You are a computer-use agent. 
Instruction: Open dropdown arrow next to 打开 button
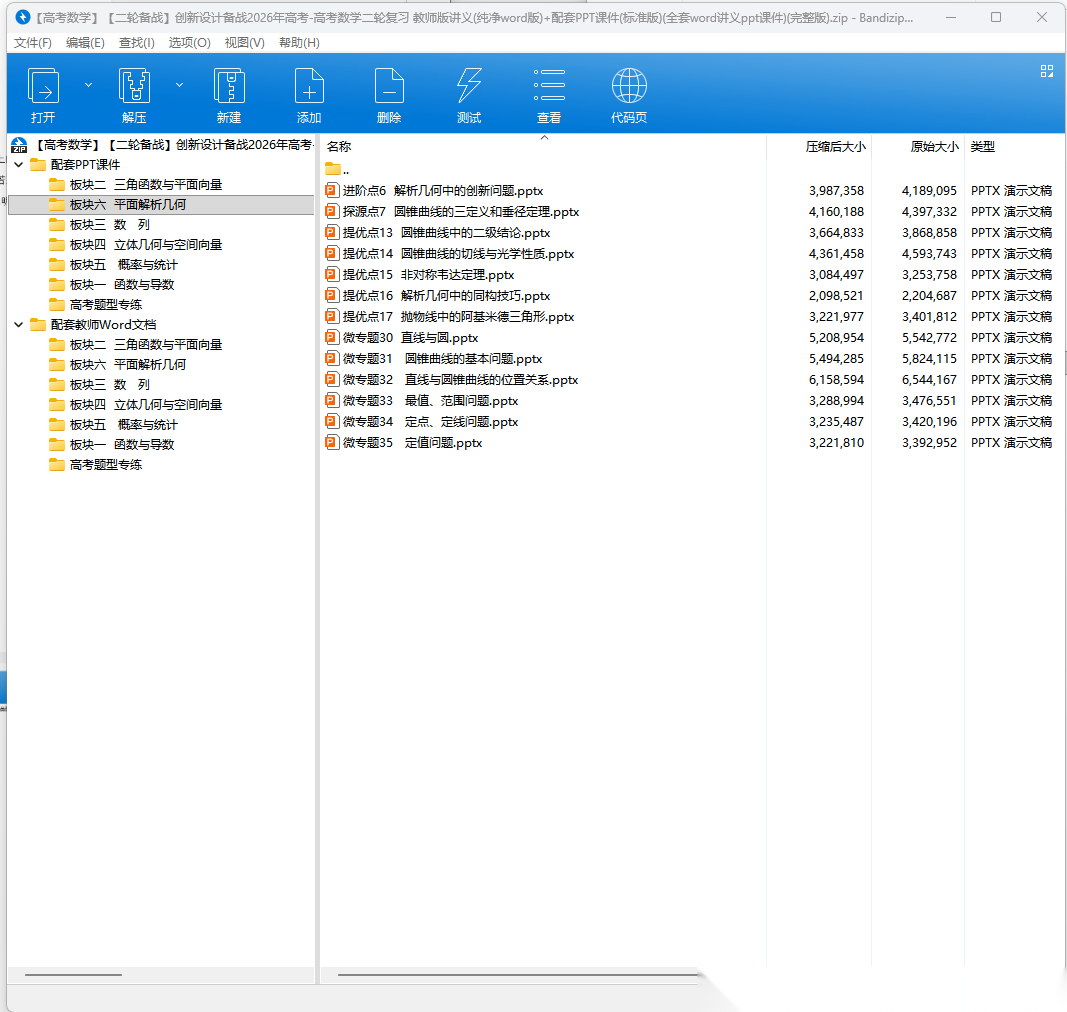(x=88, y=85)
